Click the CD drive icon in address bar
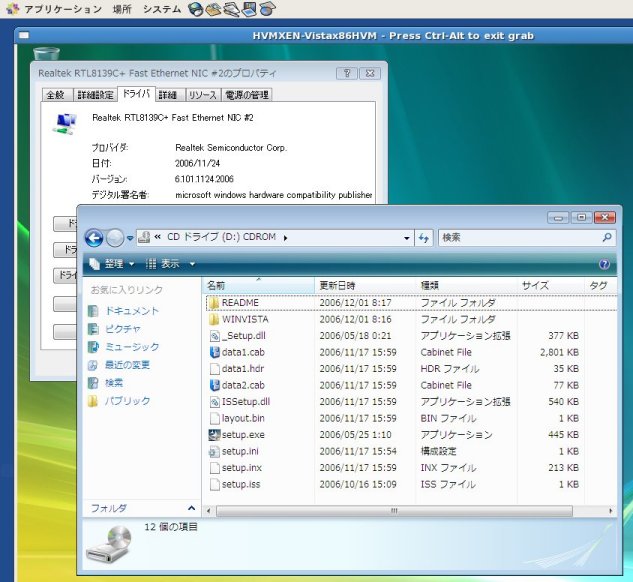Screen dimensions: 633x582 (x=144, y=237)
